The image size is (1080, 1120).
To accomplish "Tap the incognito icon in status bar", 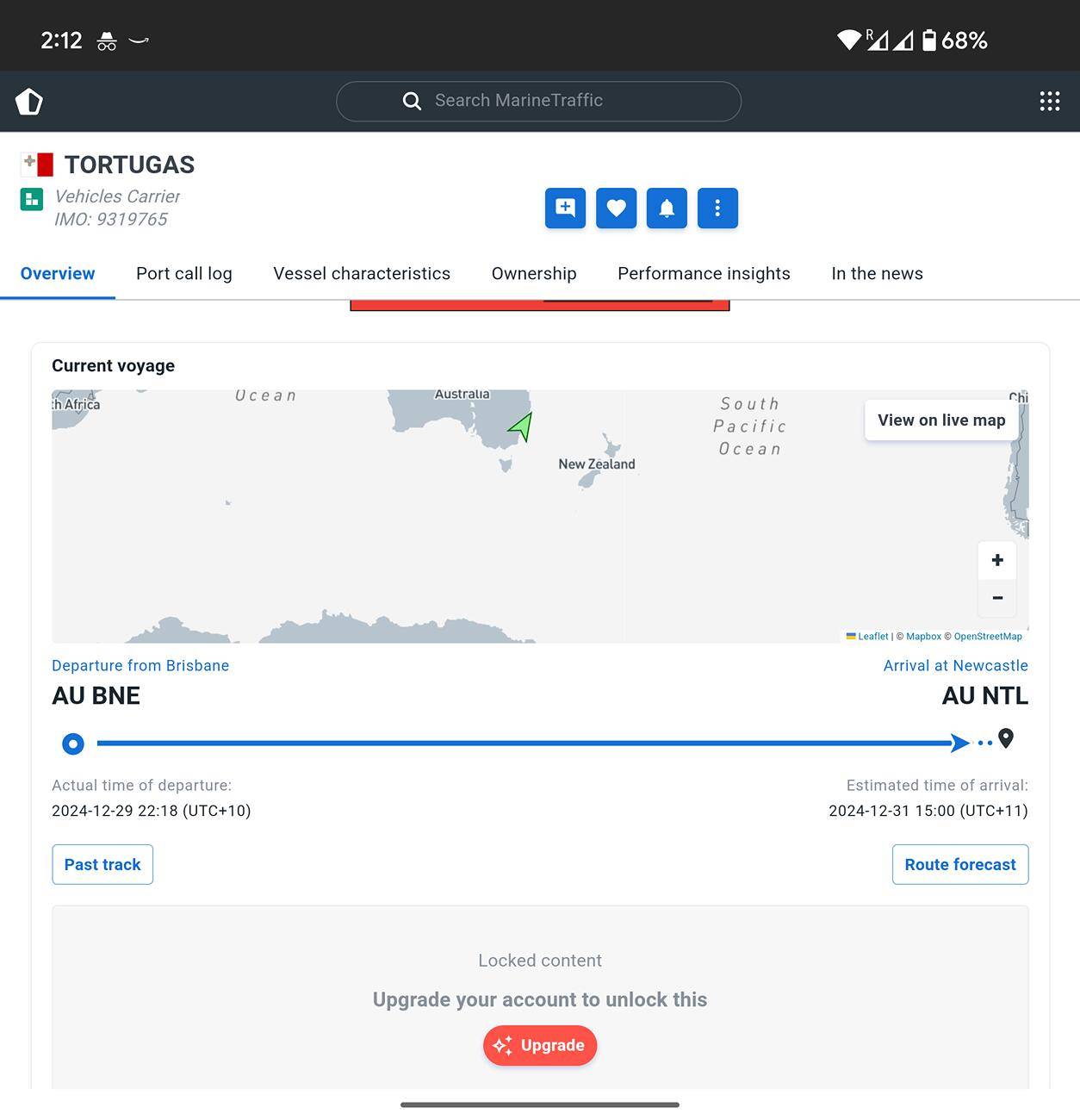I will [x=107, y=40].
